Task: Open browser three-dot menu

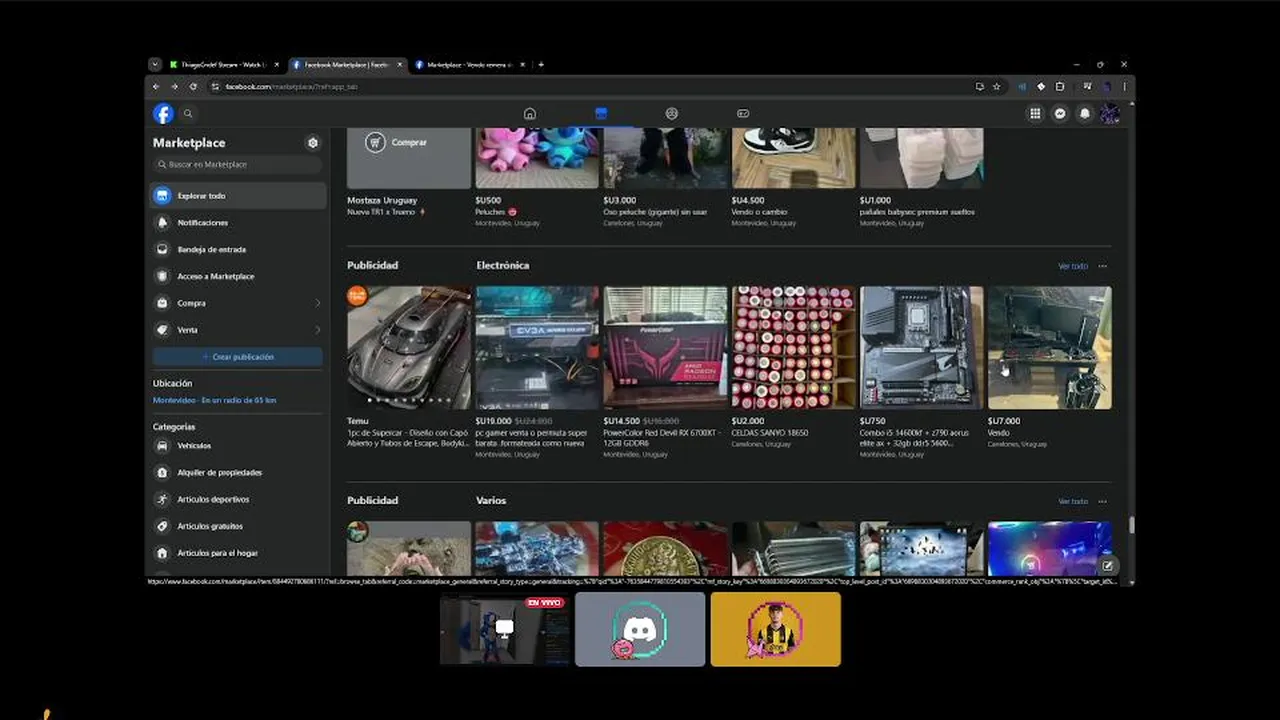Action: (x=1125, y=87)
